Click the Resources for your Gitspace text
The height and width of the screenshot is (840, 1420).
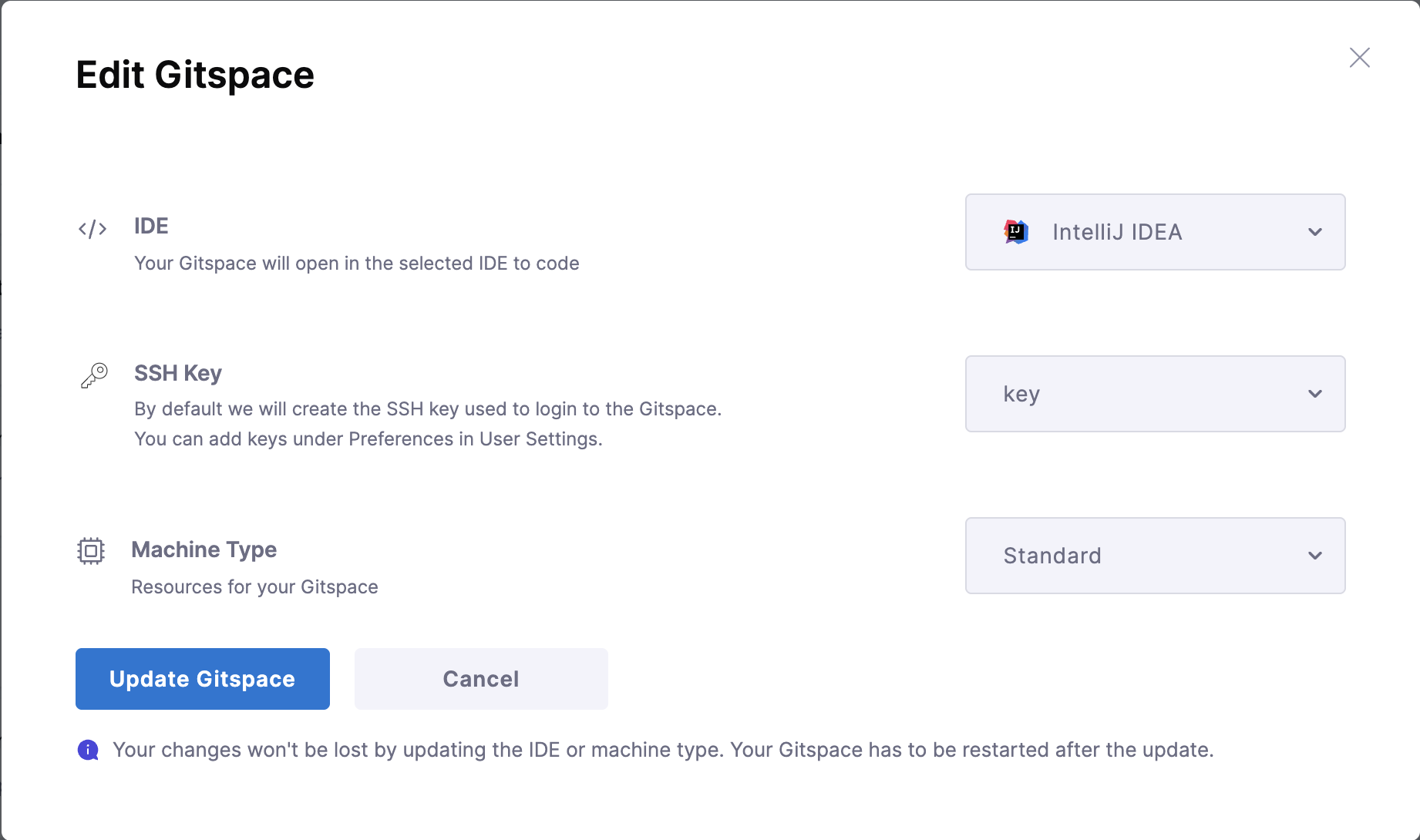point(254,587)
